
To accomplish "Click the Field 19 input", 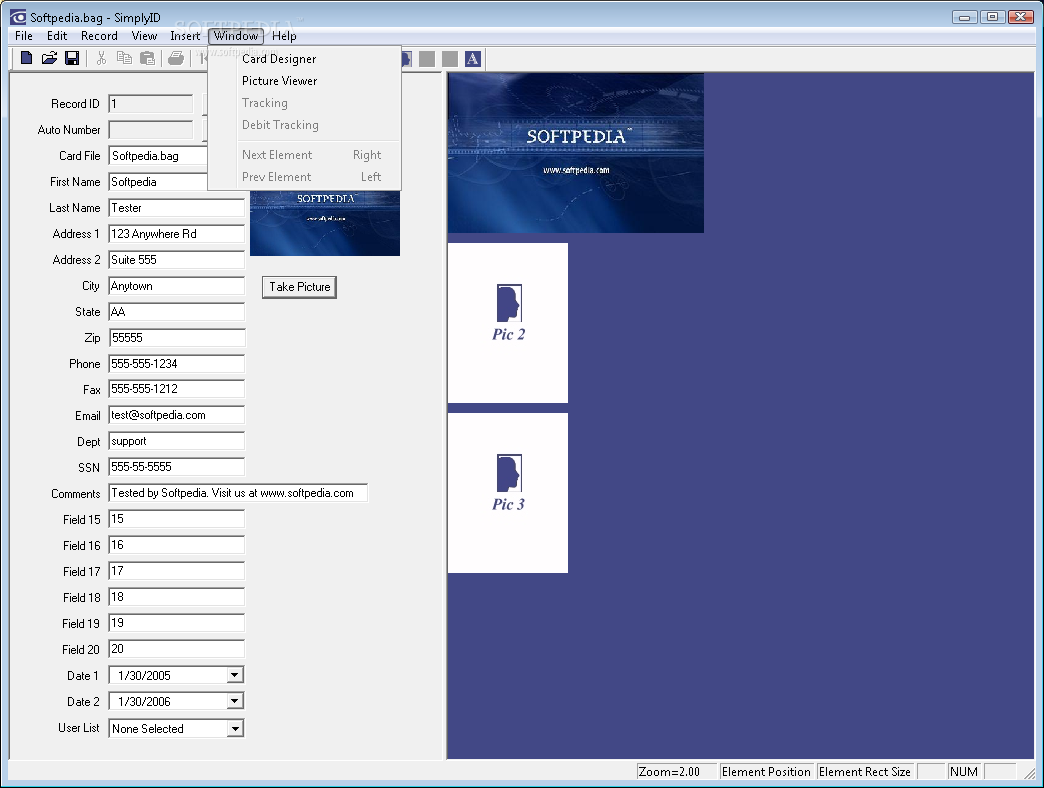I will [176, 622].
